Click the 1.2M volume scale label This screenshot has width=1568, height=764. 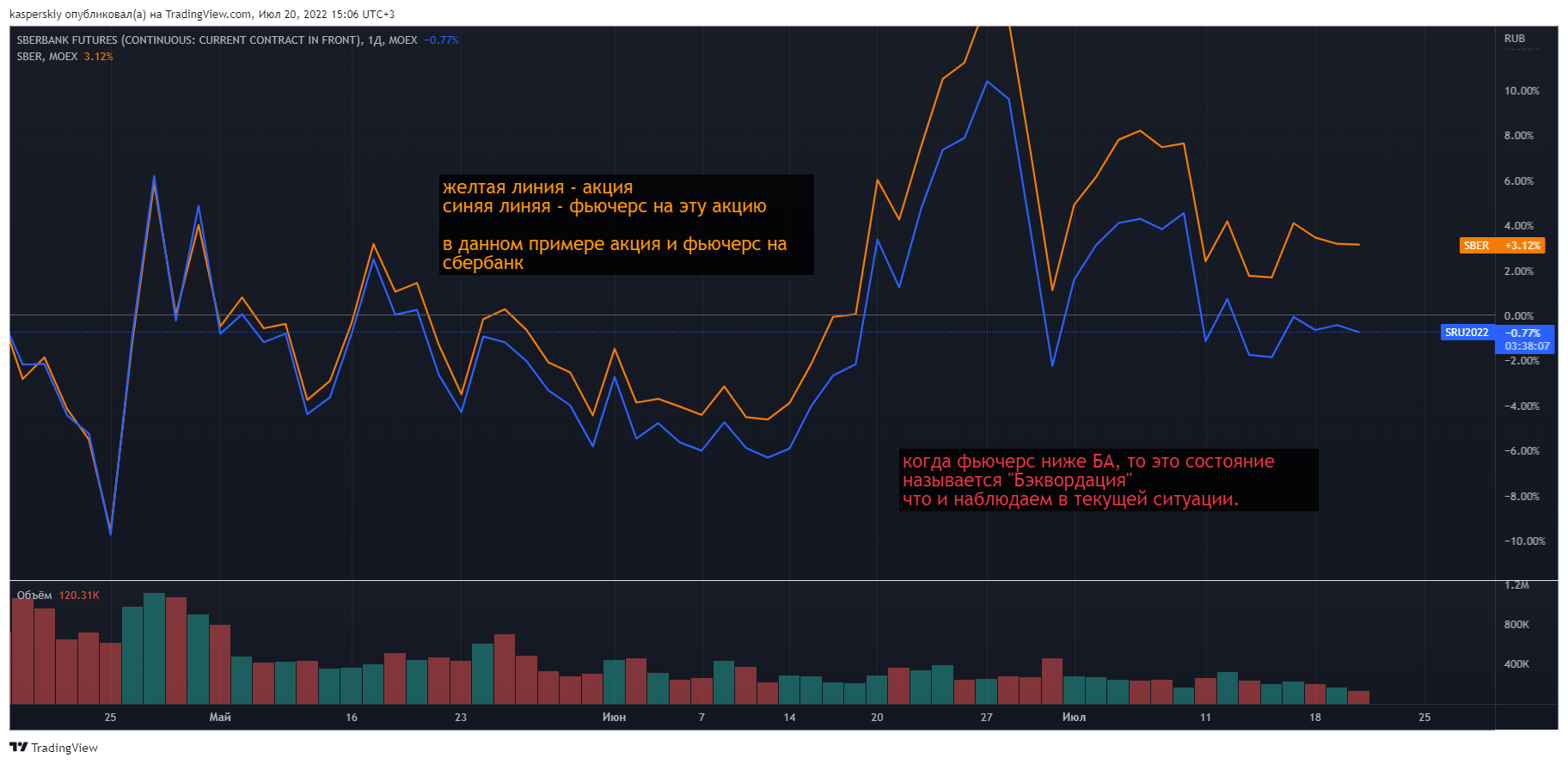[1516, 585]
